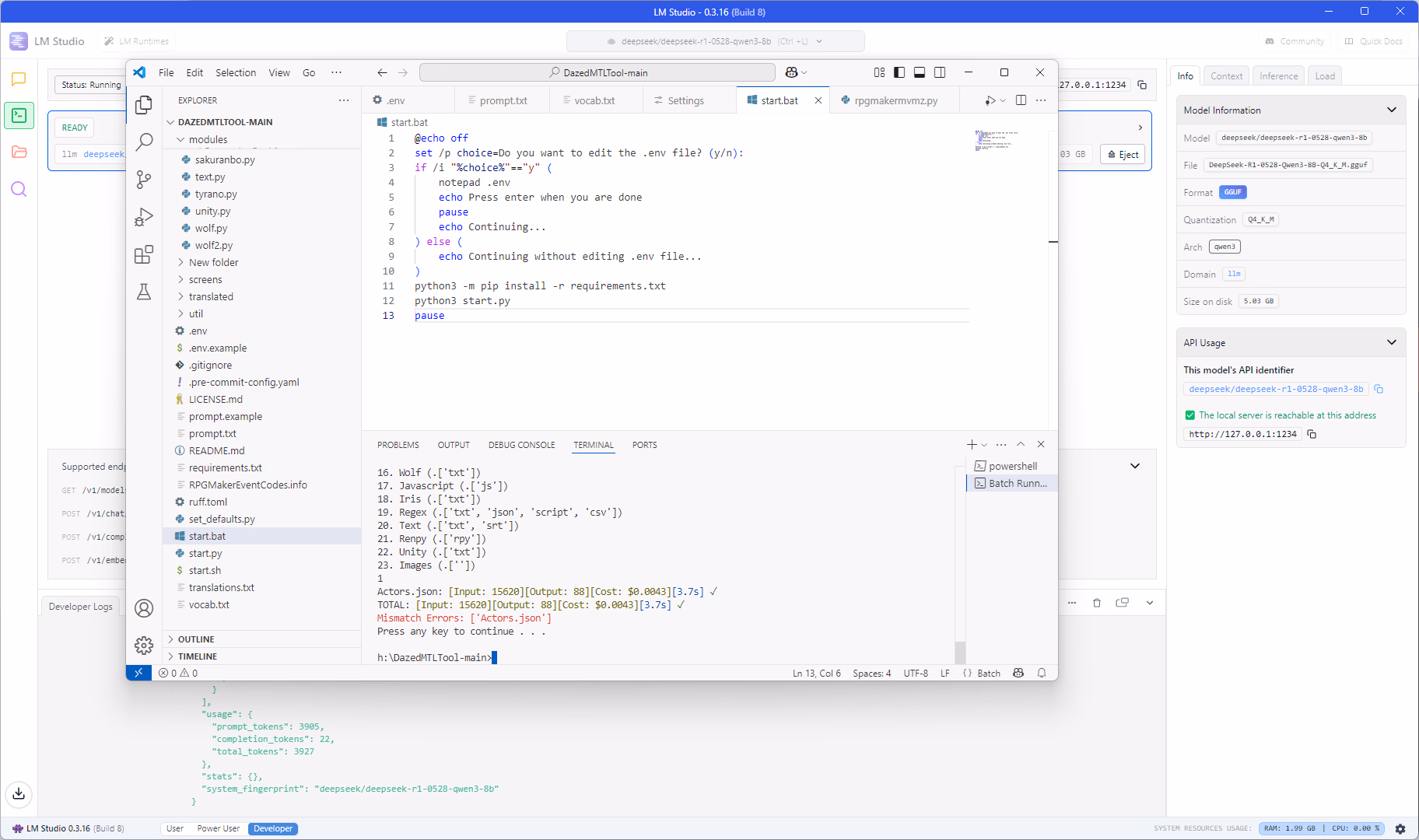Open the Accounts menu in VS Code
The height and width of the screenshot is (840, 1419).
coord(144,608)
